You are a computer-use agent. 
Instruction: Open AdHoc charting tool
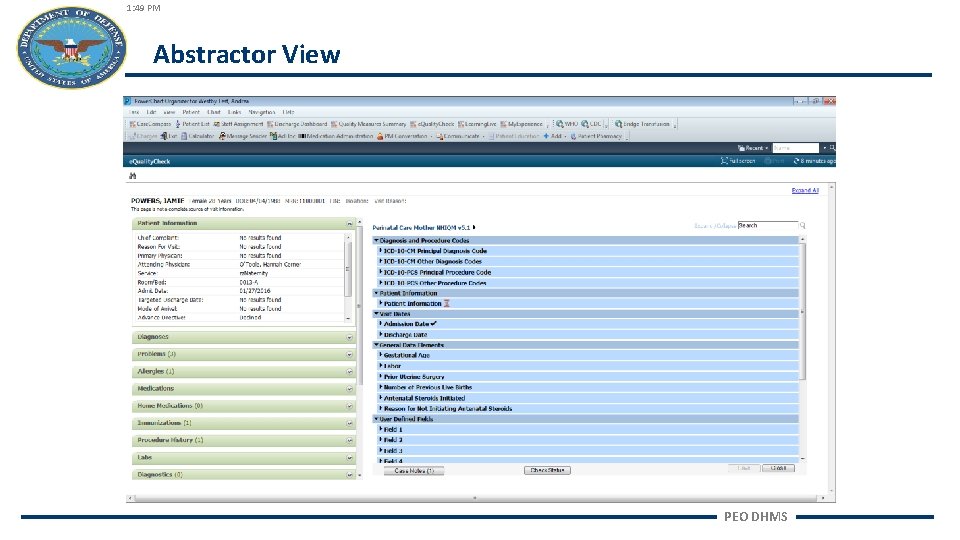click(x=282, y=136)
